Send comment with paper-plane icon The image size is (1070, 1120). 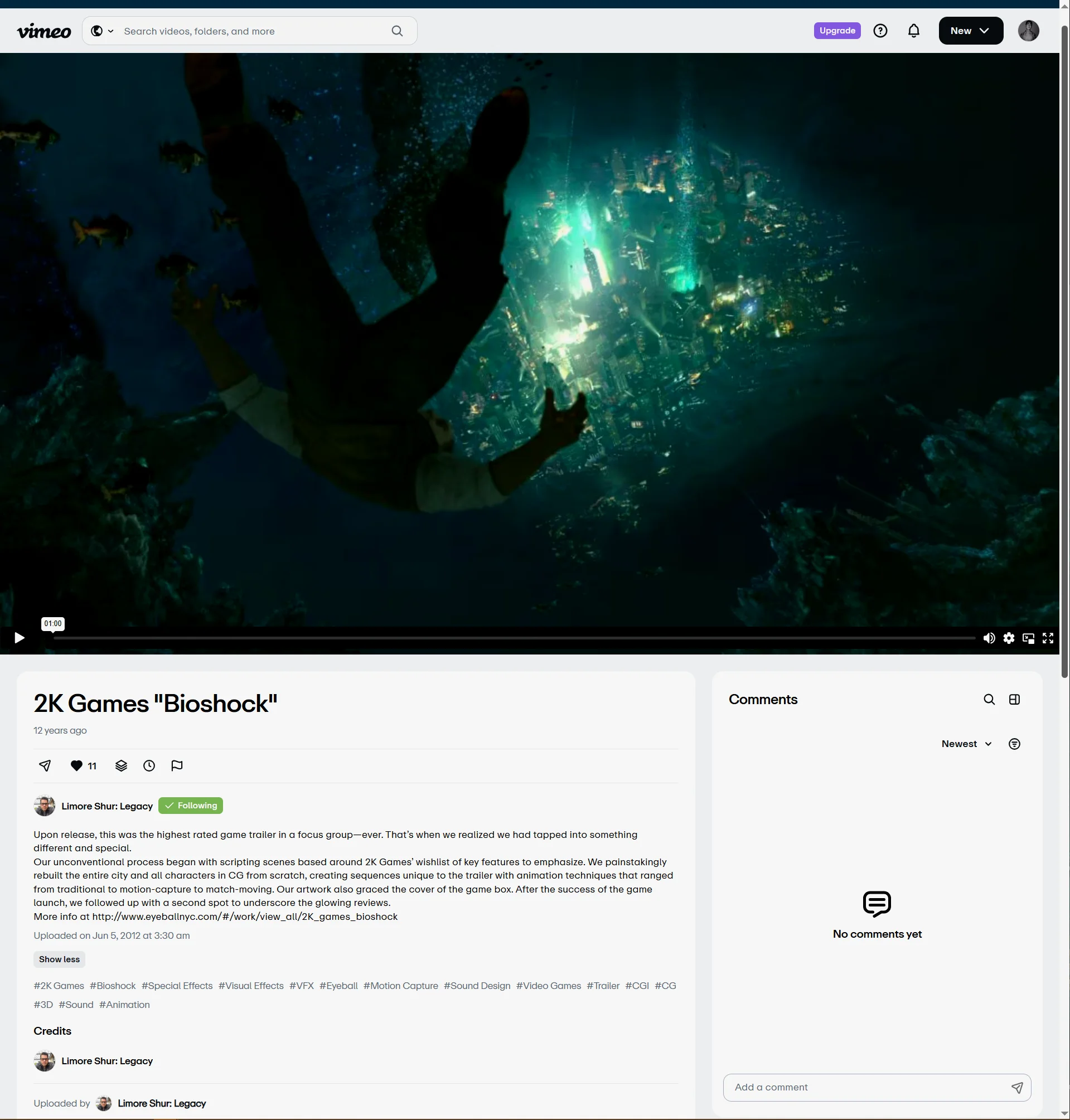1017,1088
